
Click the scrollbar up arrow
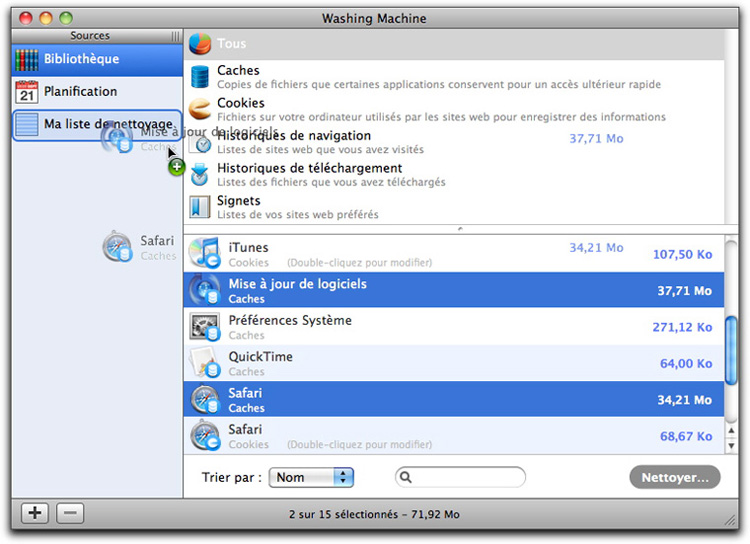[731, 431]
